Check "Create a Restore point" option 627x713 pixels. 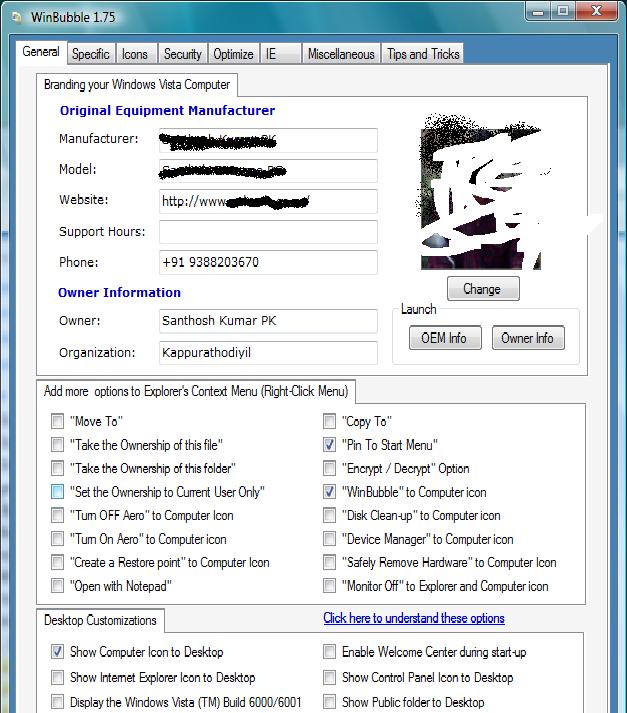(x=57, y=562)
